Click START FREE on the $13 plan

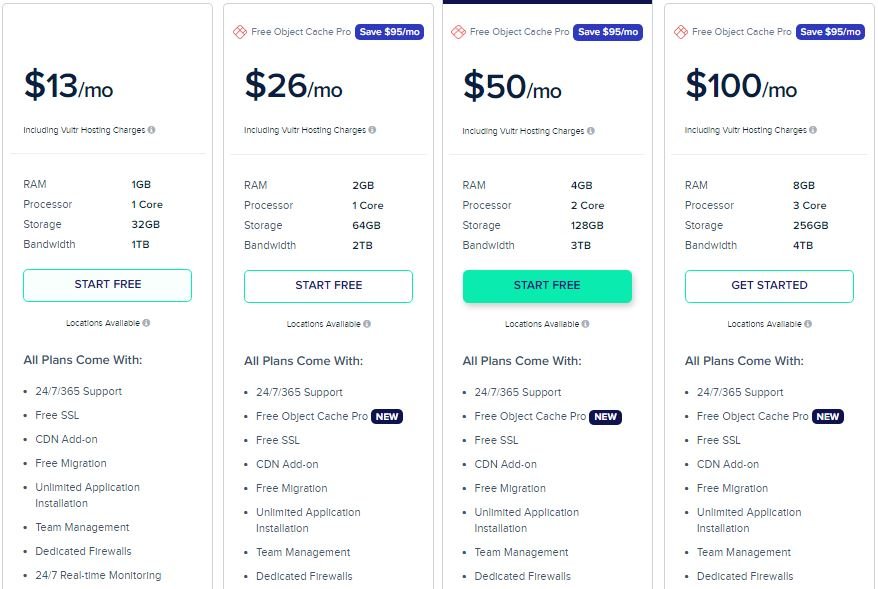click(x=108, y=285)
